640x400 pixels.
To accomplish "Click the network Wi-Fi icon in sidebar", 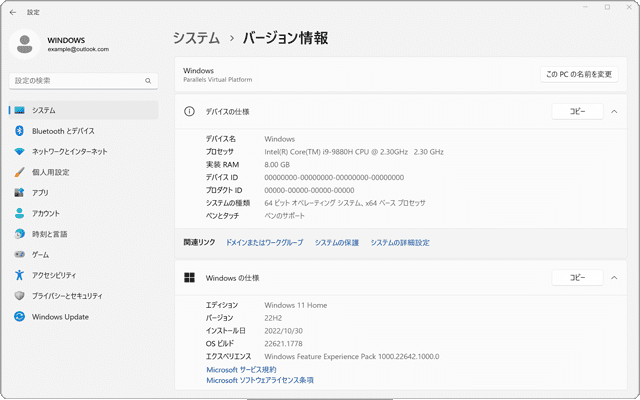I will [x=19, y=151].
